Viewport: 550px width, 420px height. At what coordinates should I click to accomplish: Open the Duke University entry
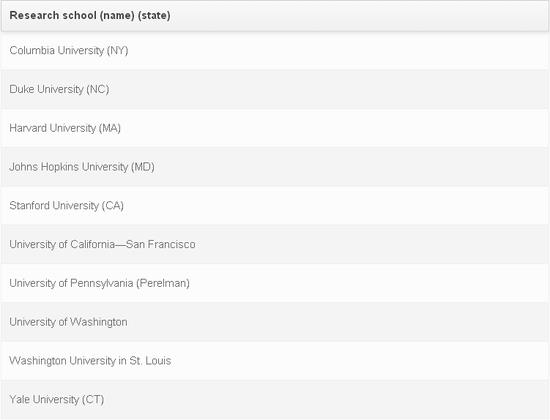tap(275, 89)
